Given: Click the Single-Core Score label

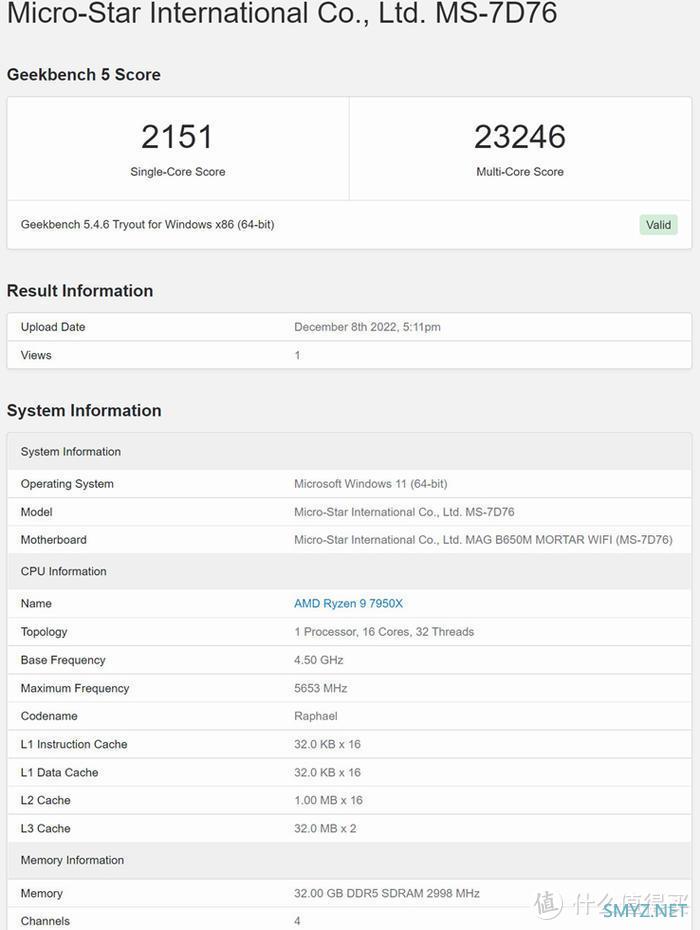Looking at the screenshot, I should (177, 171).
